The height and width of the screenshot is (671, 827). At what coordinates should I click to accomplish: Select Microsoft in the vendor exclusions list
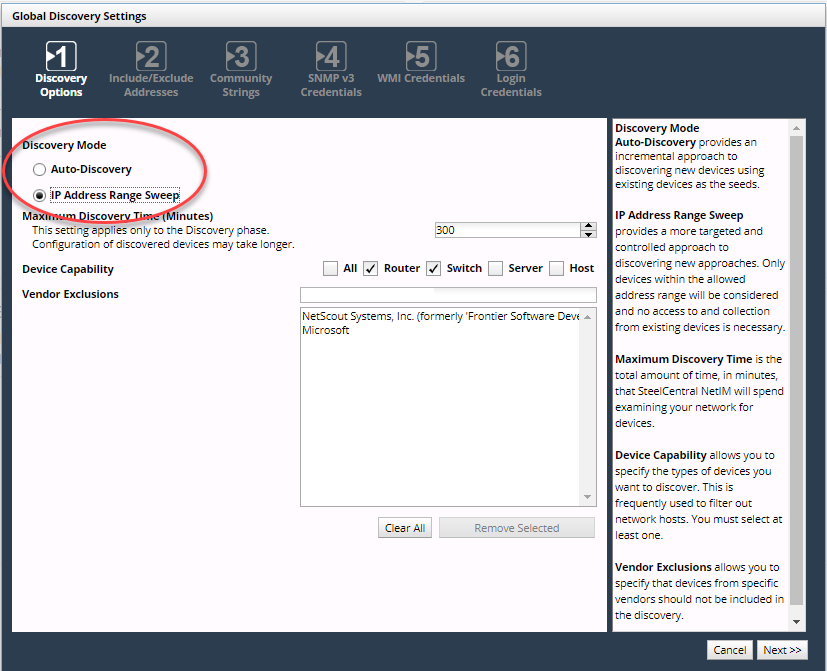(326, 331)
